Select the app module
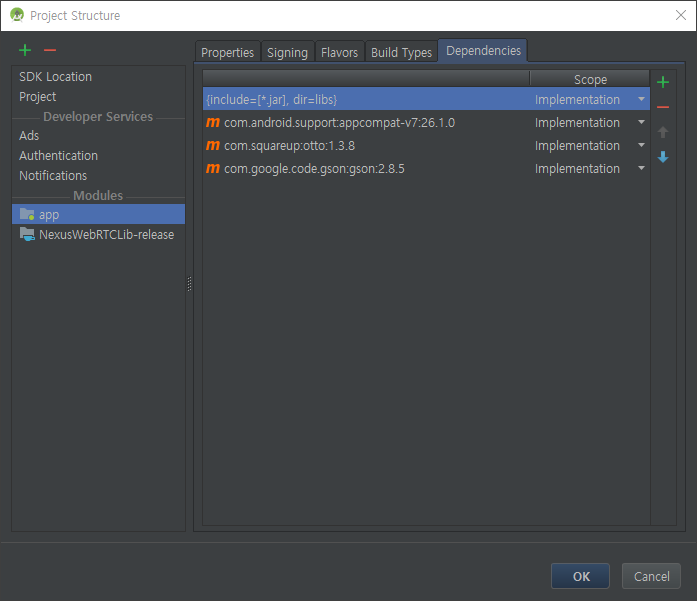The height and width of the screenshot is (601, 697). pos(98,214)
